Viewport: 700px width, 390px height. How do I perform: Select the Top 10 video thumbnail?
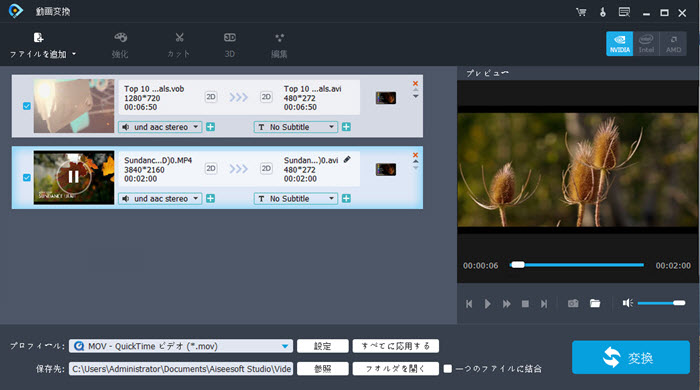pyautogui.click(x=74, y=106)
